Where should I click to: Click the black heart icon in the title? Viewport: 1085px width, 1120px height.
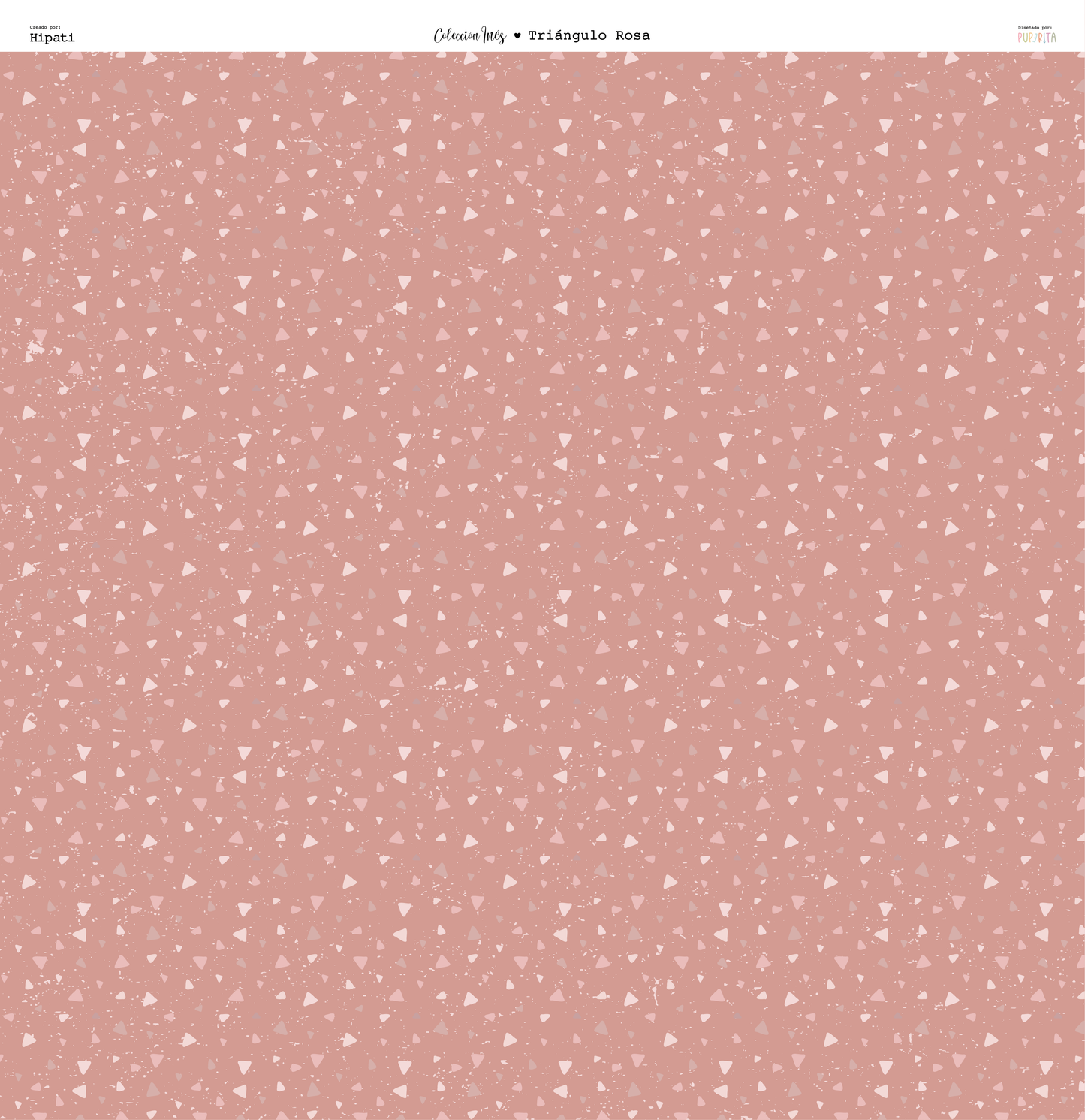[517, 35]
